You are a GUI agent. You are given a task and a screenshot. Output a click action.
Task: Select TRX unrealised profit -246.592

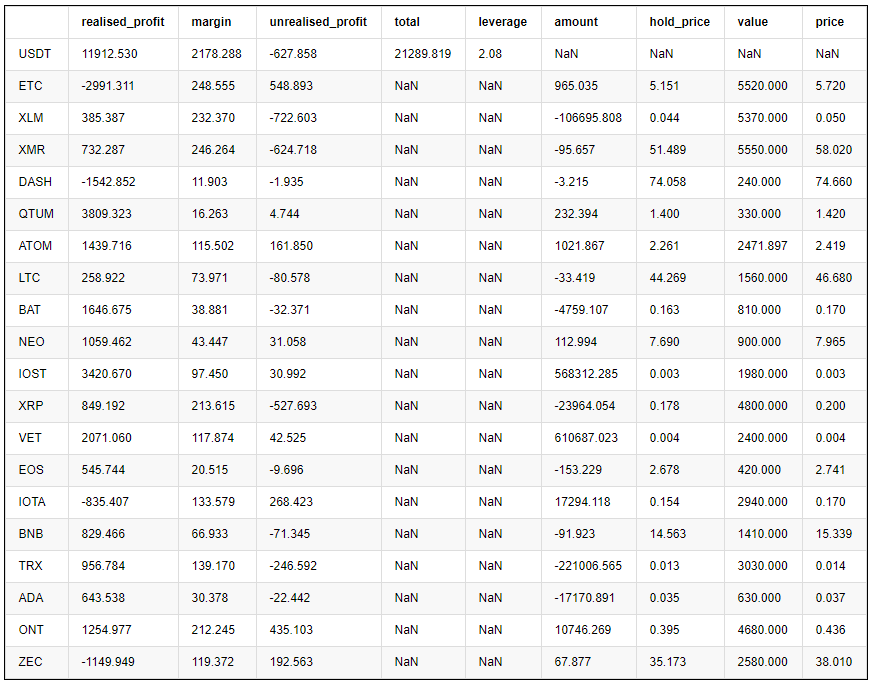[x=293, y=566]
